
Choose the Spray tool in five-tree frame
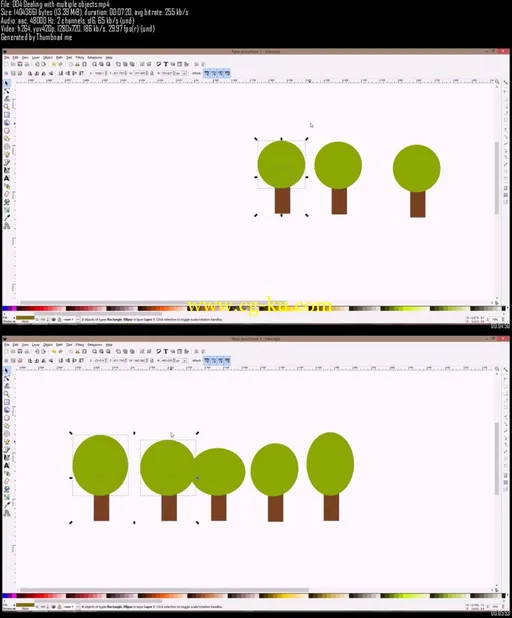coord(7,473)
